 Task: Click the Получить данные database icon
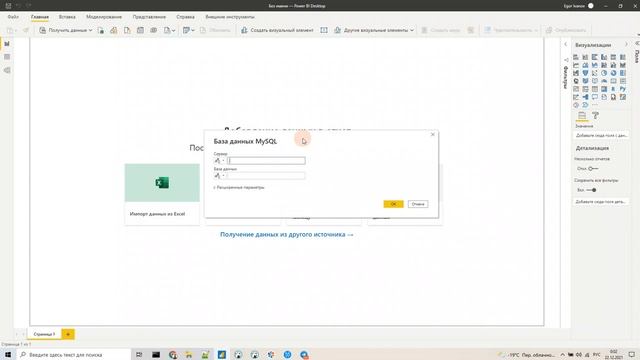(x=42, y=30)
